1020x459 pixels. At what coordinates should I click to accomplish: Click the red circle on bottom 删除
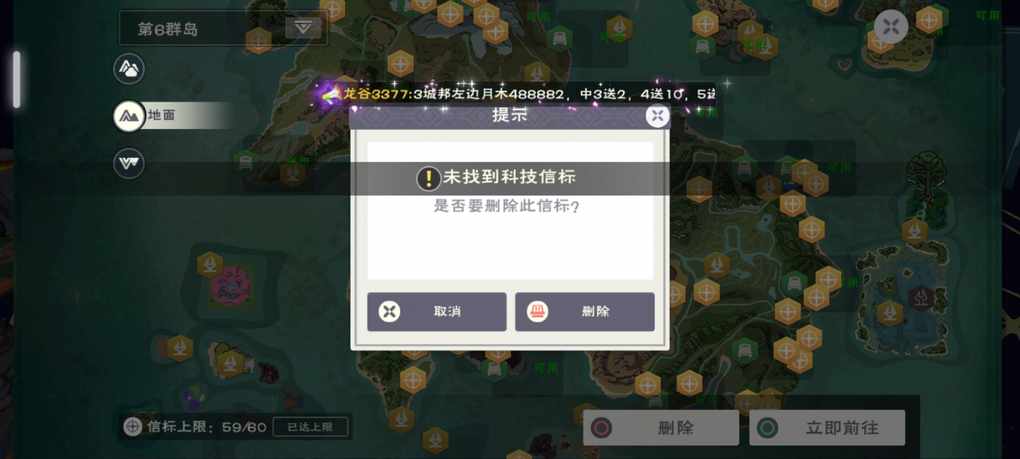tap(601, 428)
